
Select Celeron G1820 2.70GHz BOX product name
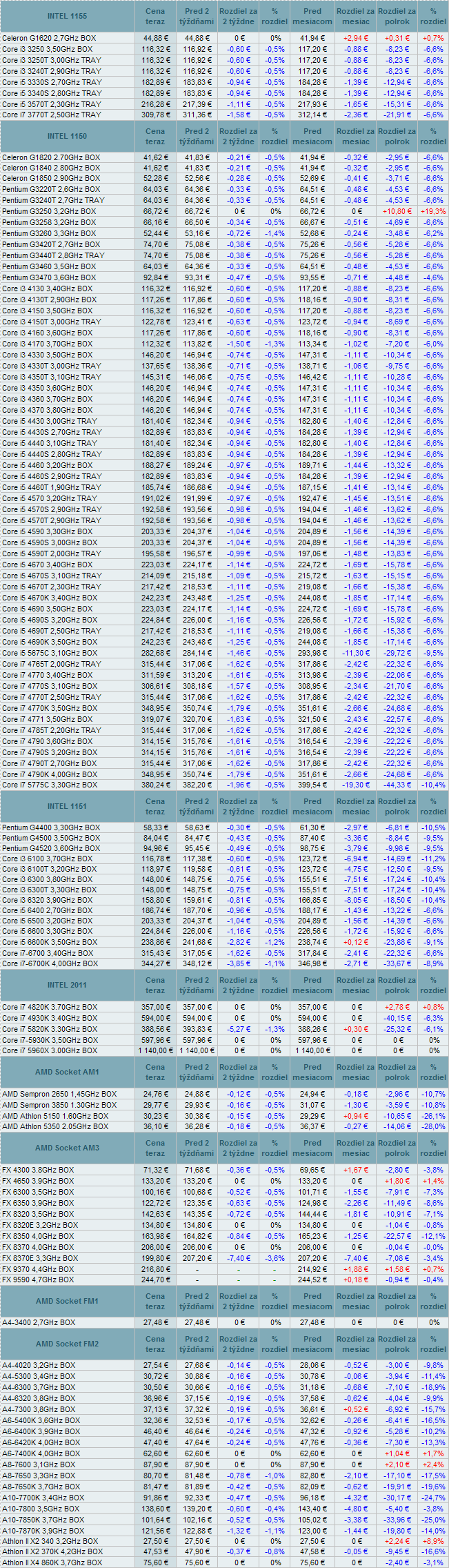click(51, 157)
